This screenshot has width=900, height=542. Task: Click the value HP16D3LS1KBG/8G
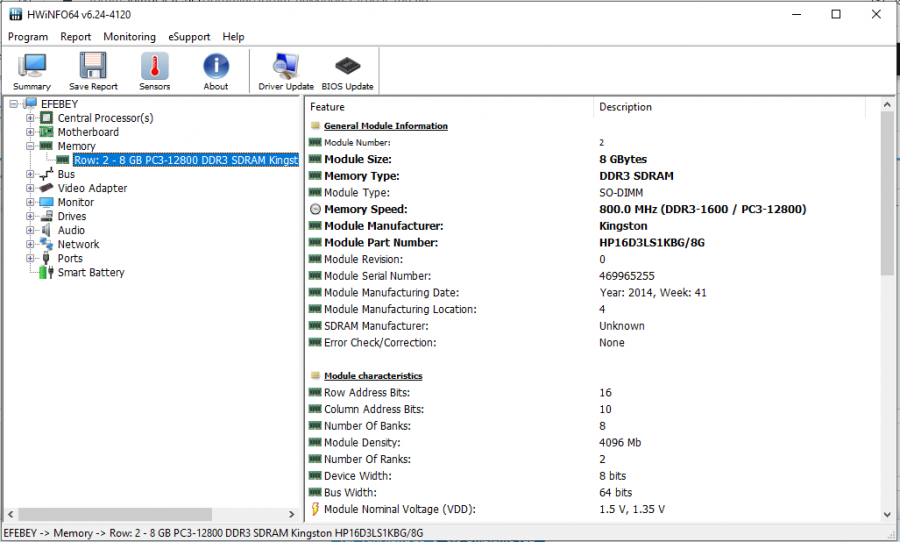click(x=652, y=243)
